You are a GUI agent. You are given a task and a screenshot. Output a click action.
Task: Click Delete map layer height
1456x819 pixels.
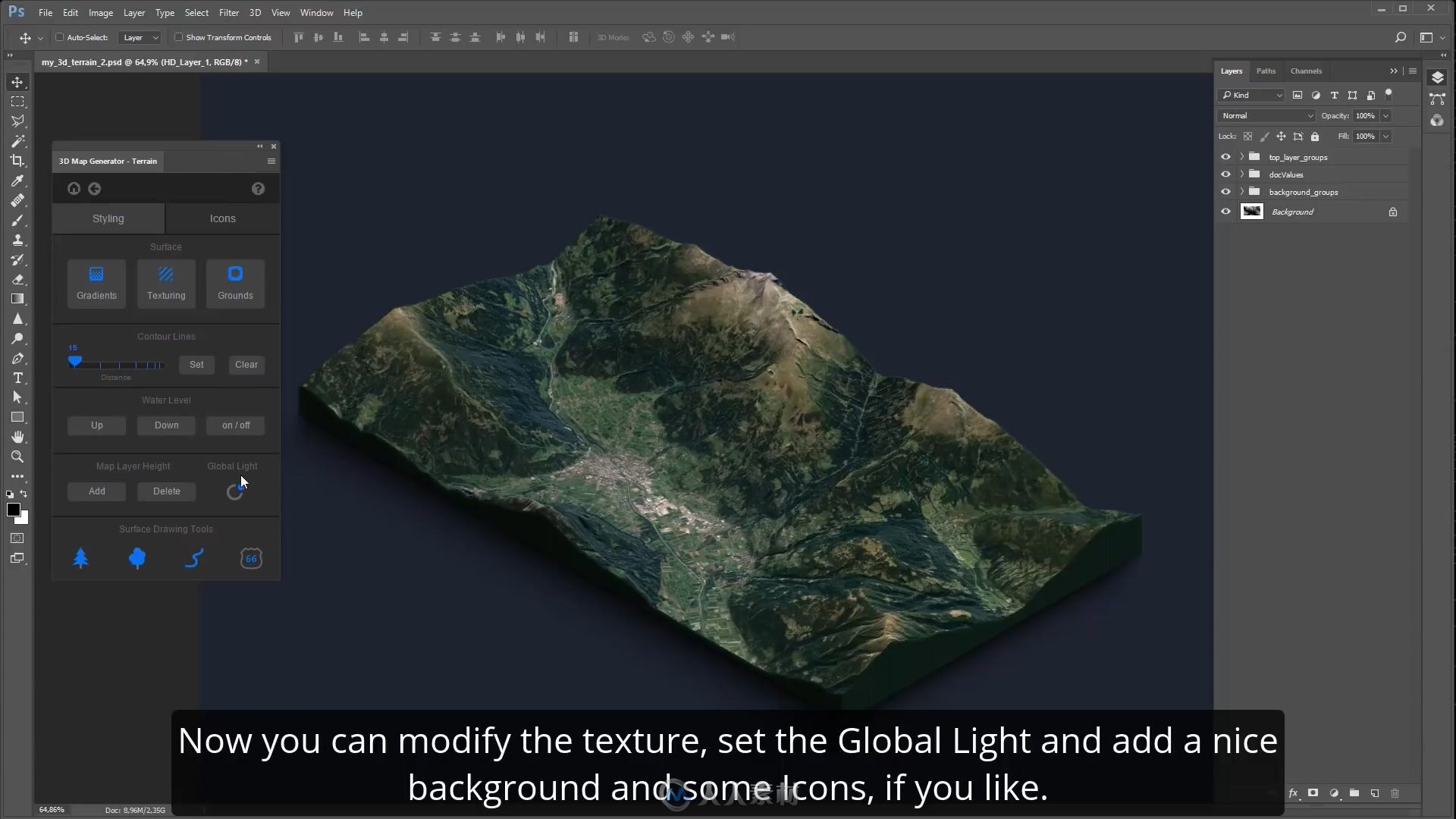[x=166, y=491]
